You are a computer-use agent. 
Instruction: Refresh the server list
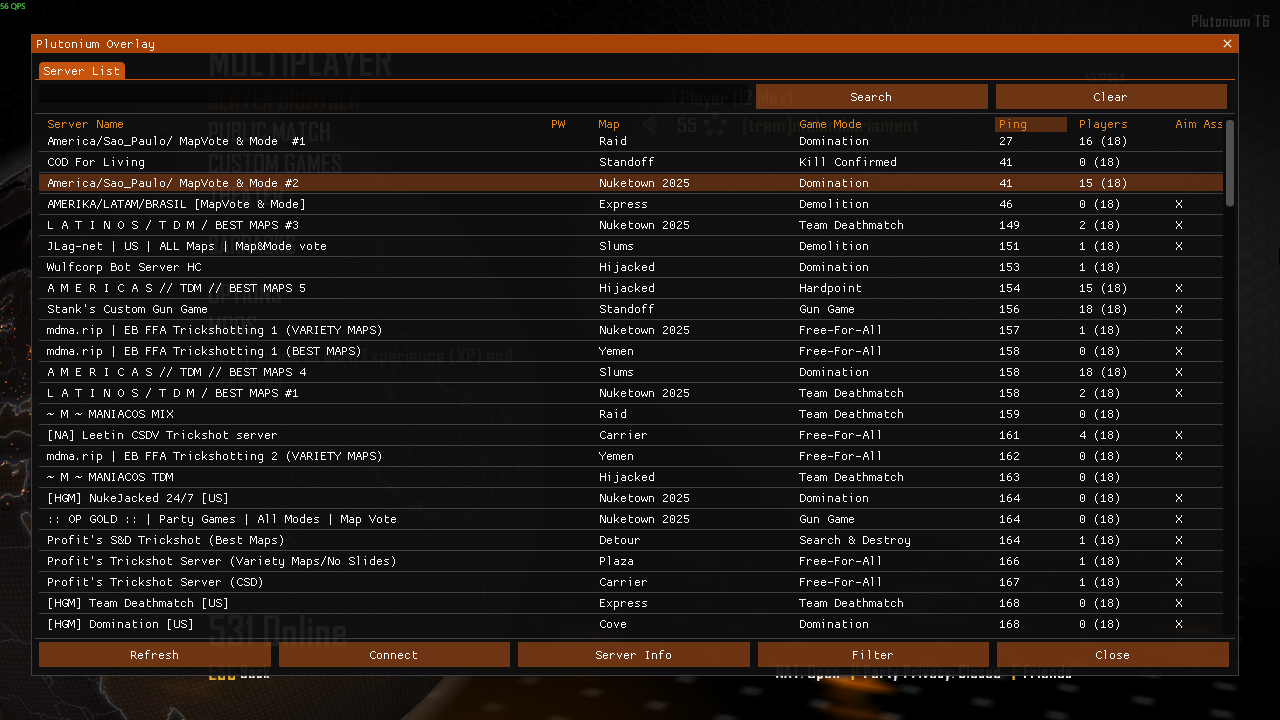pyautogui.click(x=154, y=655)
